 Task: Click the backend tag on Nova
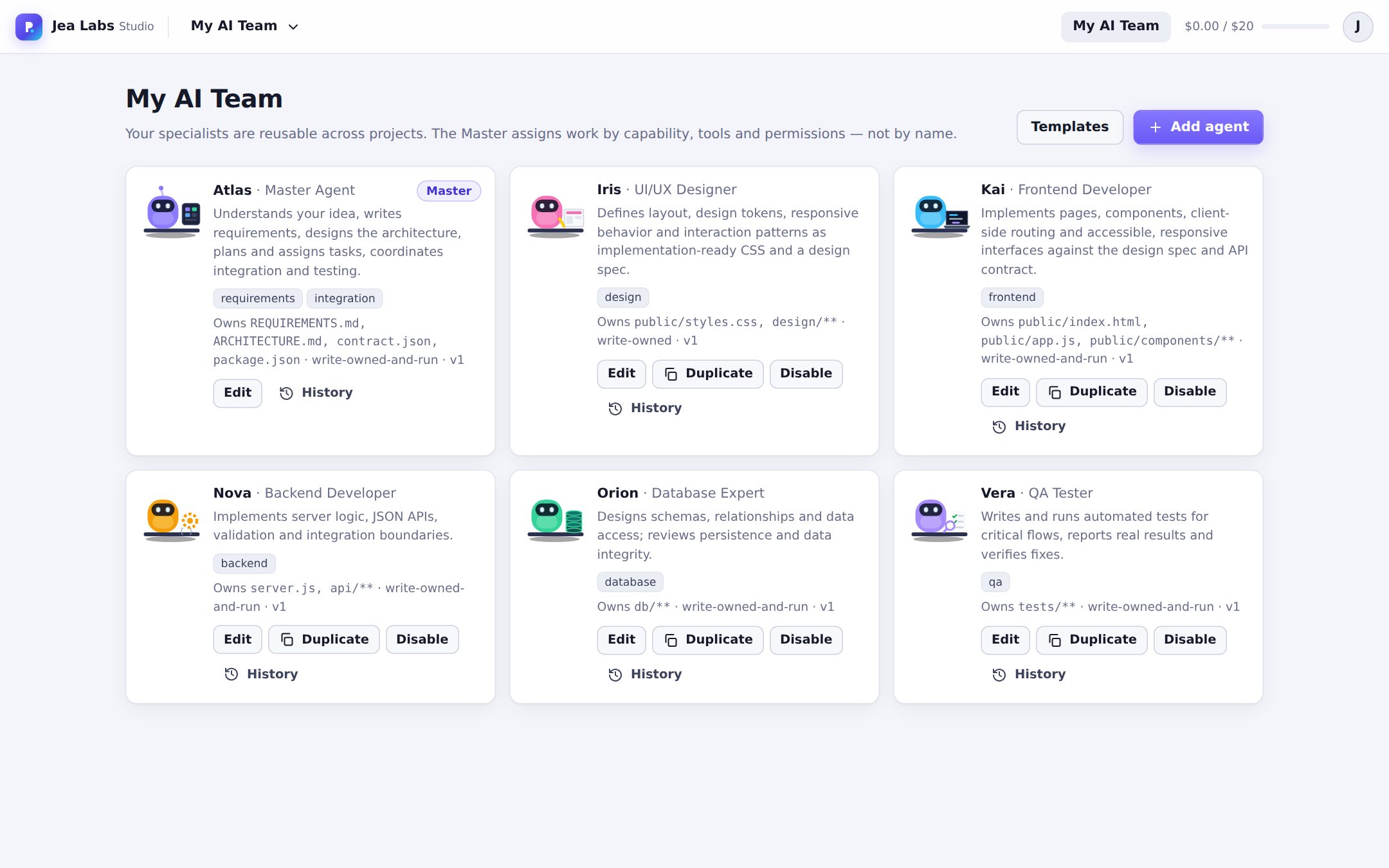point(244,563)
